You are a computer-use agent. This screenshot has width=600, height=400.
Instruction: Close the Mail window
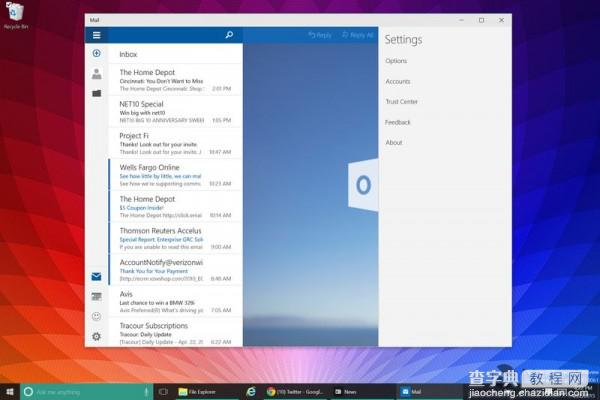501,20
